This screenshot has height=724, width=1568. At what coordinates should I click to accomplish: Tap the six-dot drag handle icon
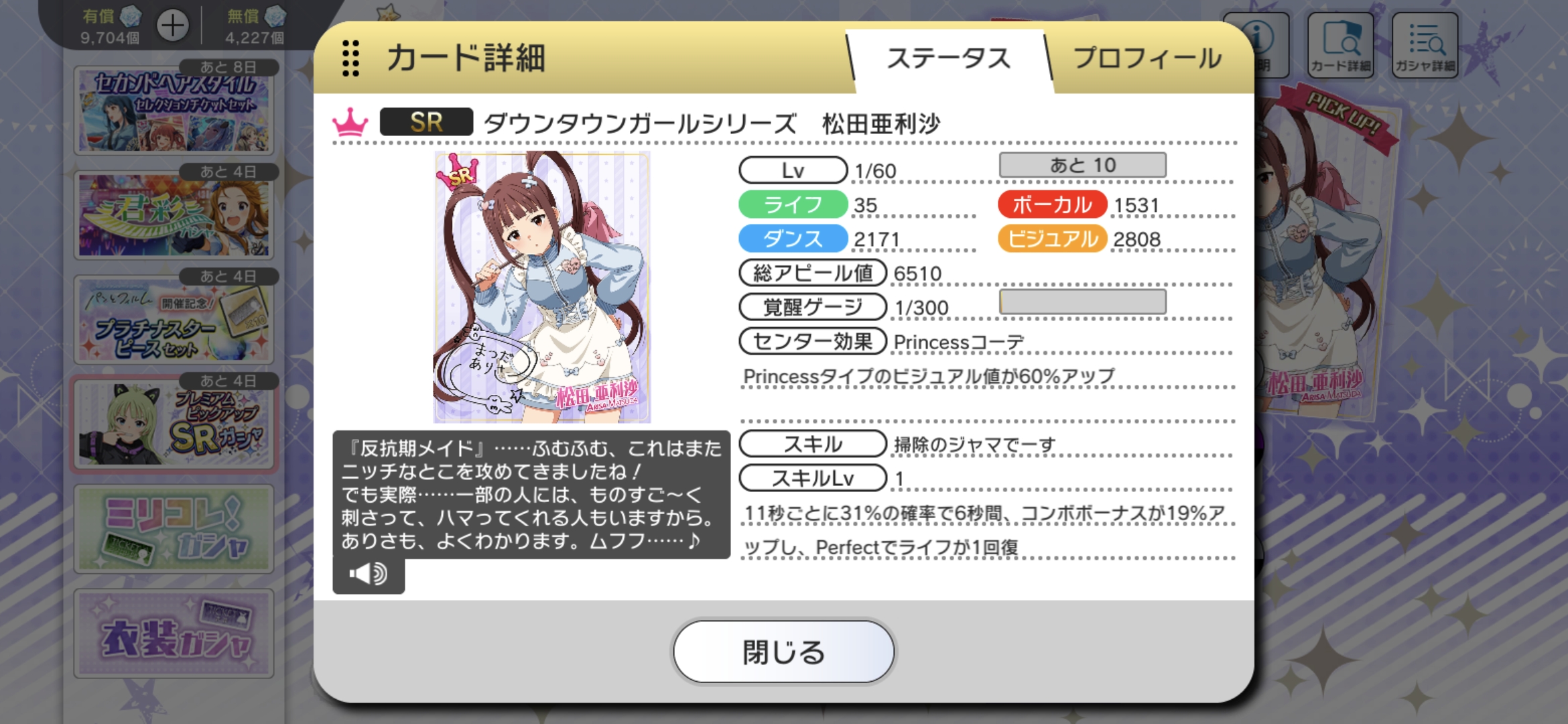tap(350, 58)
